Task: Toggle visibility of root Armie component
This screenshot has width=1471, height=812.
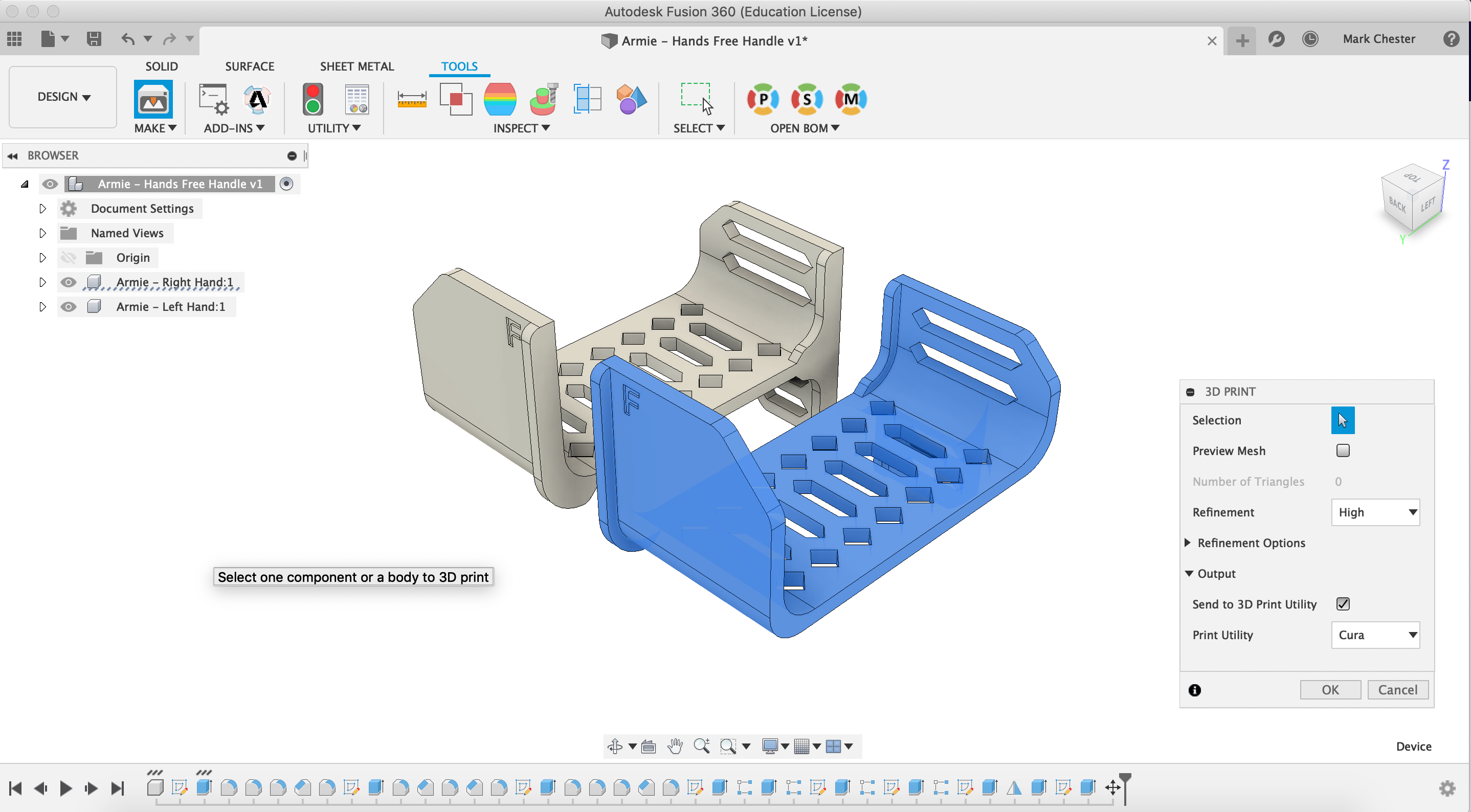Action: point(50,184)
